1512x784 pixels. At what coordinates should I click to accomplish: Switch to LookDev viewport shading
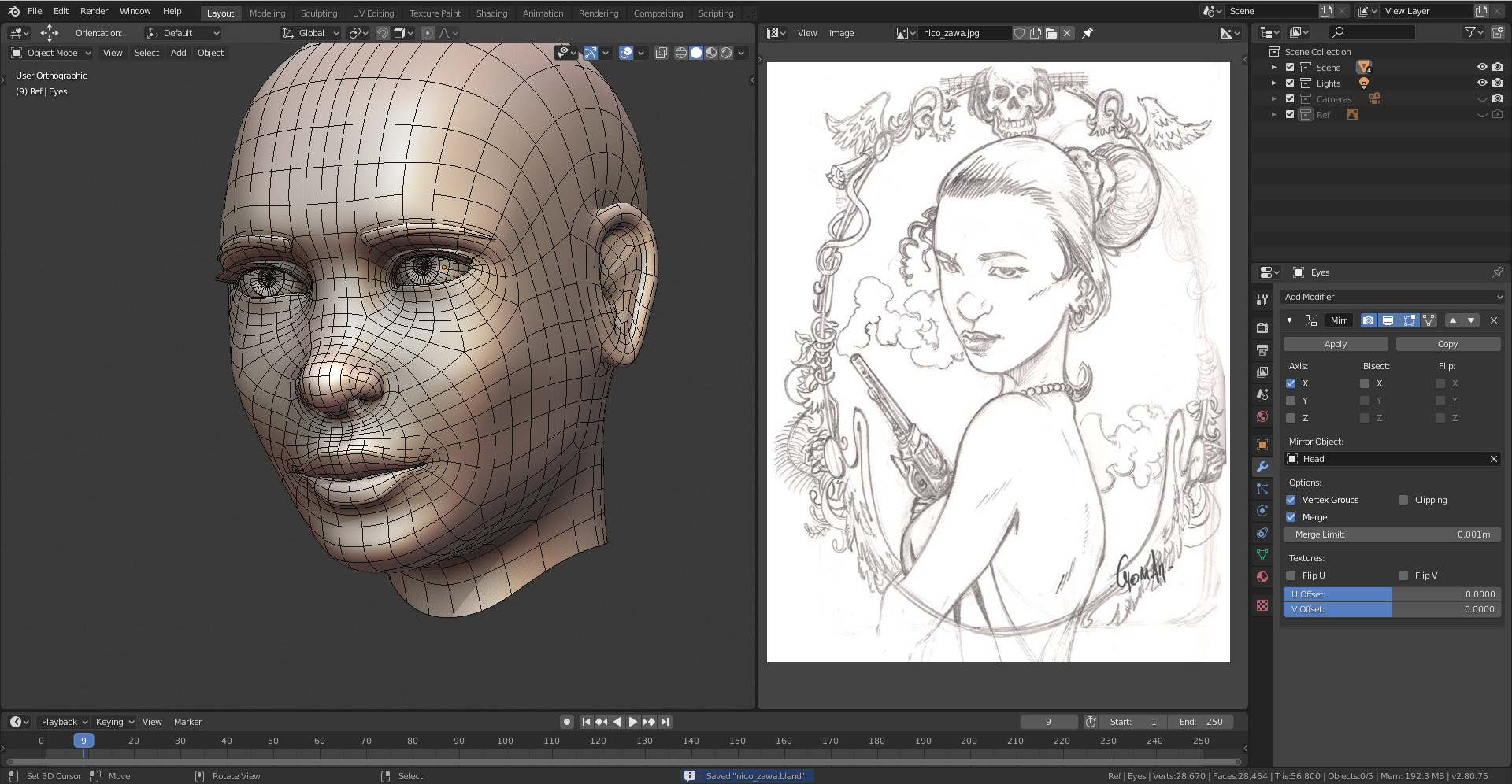711,53
